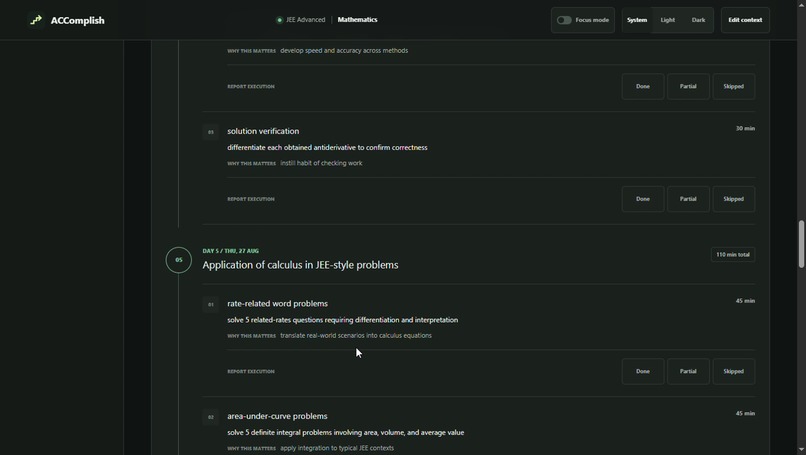
Task: Click the 02 number badge for area-under-curve problems
Action: point(210,417)
